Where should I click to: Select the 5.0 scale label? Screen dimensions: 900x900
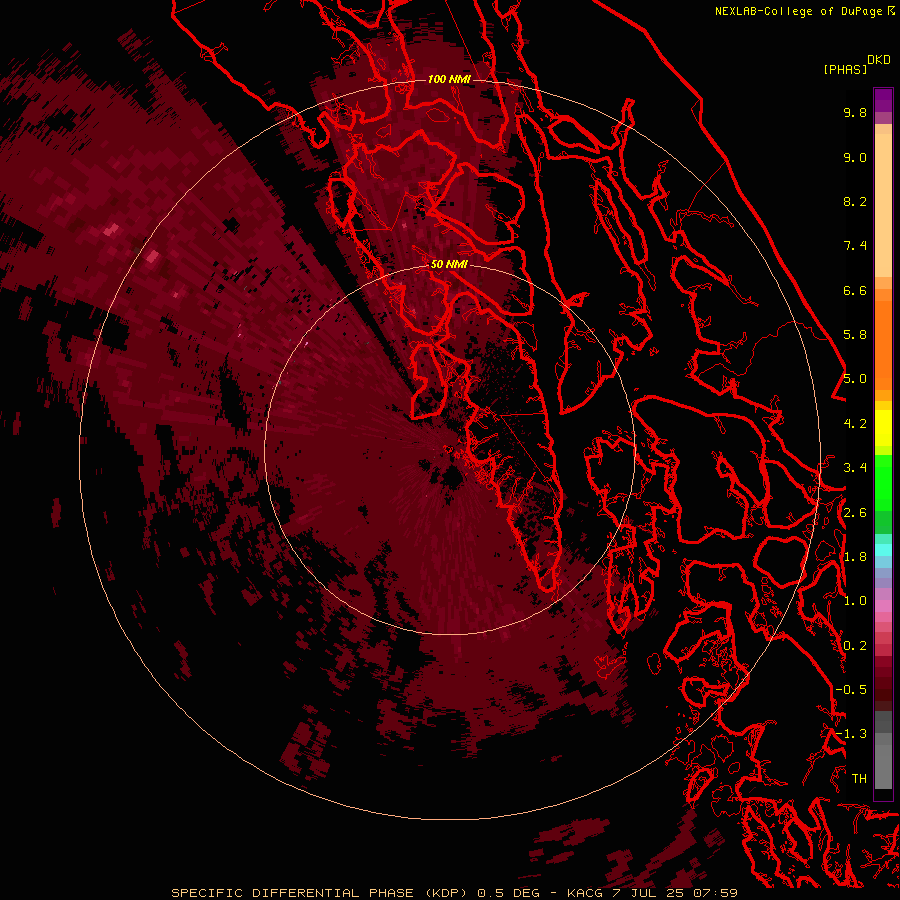[x=855, y=379]
